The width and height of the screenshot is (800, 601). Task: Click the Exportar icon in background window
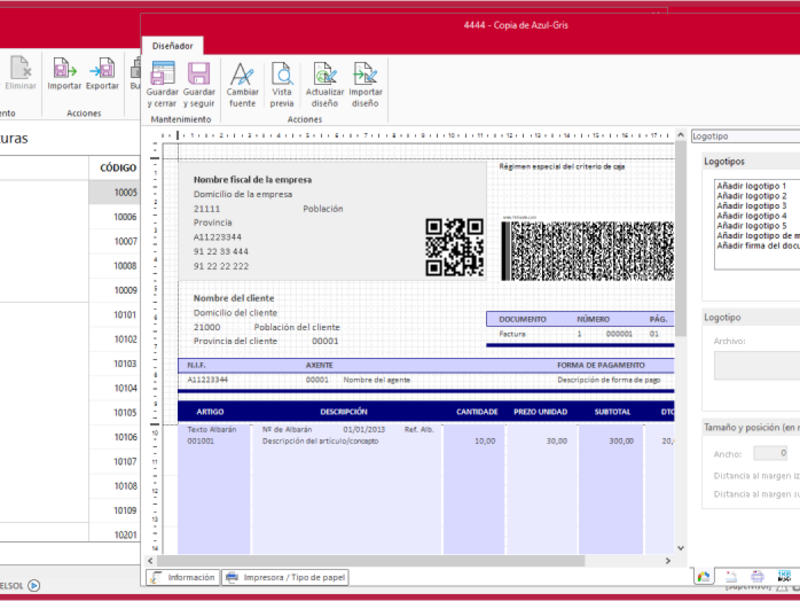101,69
